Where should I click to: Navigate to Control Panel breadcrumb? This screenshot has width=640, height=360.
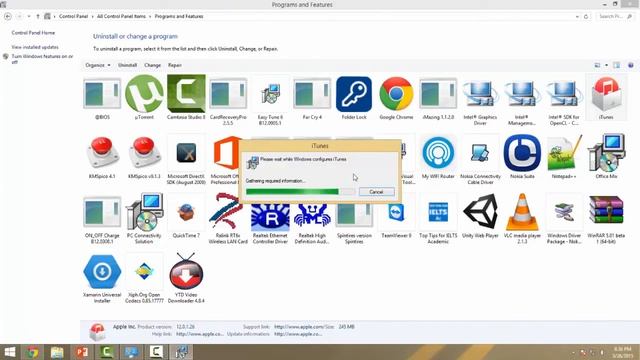(73, 16)
